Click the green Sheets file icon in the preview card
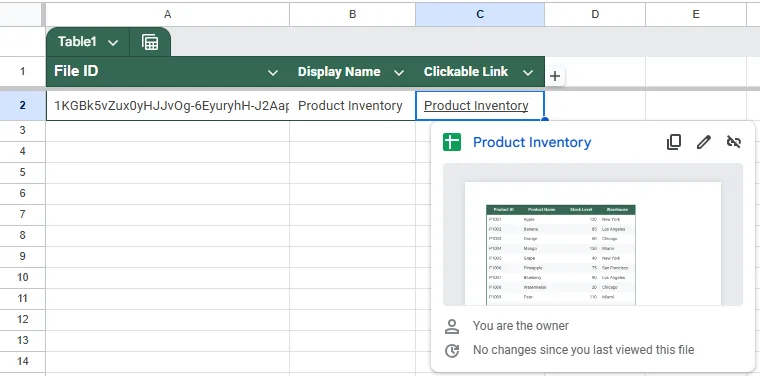Viewport: 760px width, 376px height. (452, 142)
